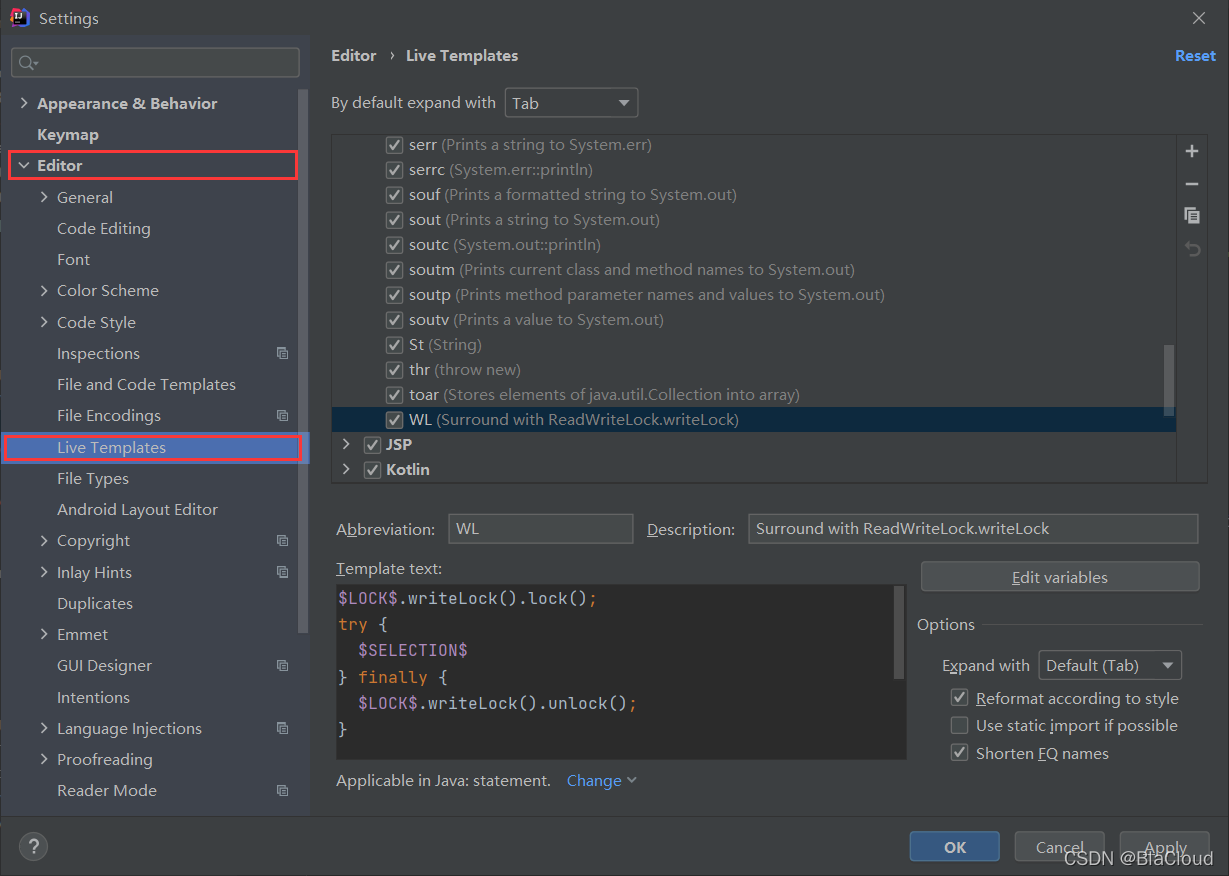Screen dimensions: 1229x876
Task: Duplicate the selected live template
Action: coord(1191,216)
